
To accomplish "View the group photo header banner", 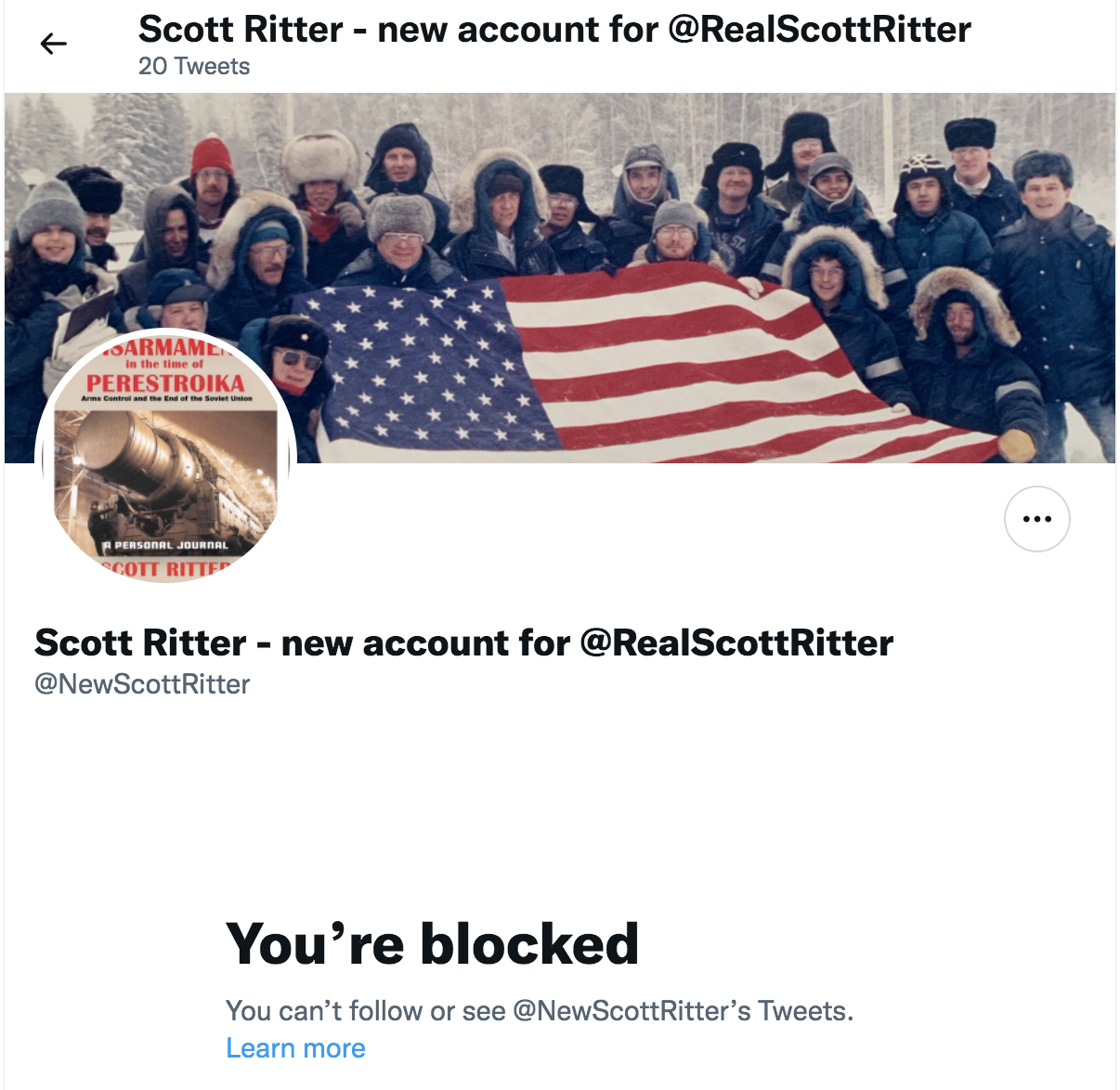I will coord(560,278).
